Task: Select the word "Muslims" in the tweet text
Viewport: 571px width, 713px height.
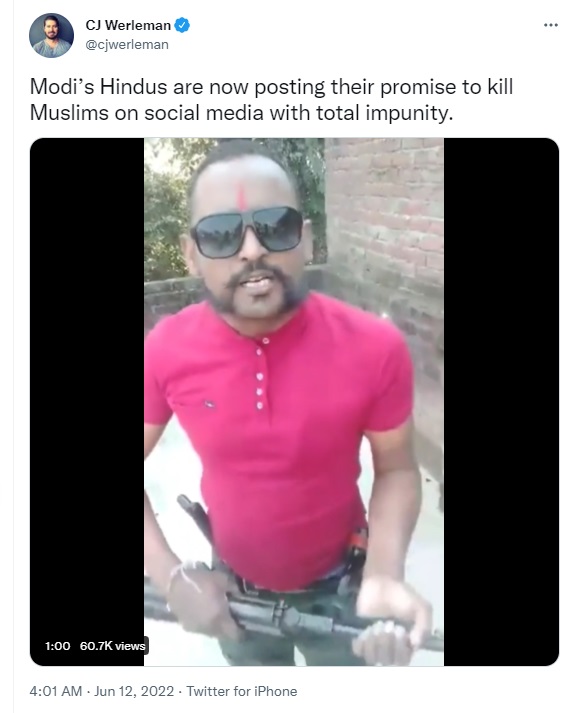Action: pos(69,113)
